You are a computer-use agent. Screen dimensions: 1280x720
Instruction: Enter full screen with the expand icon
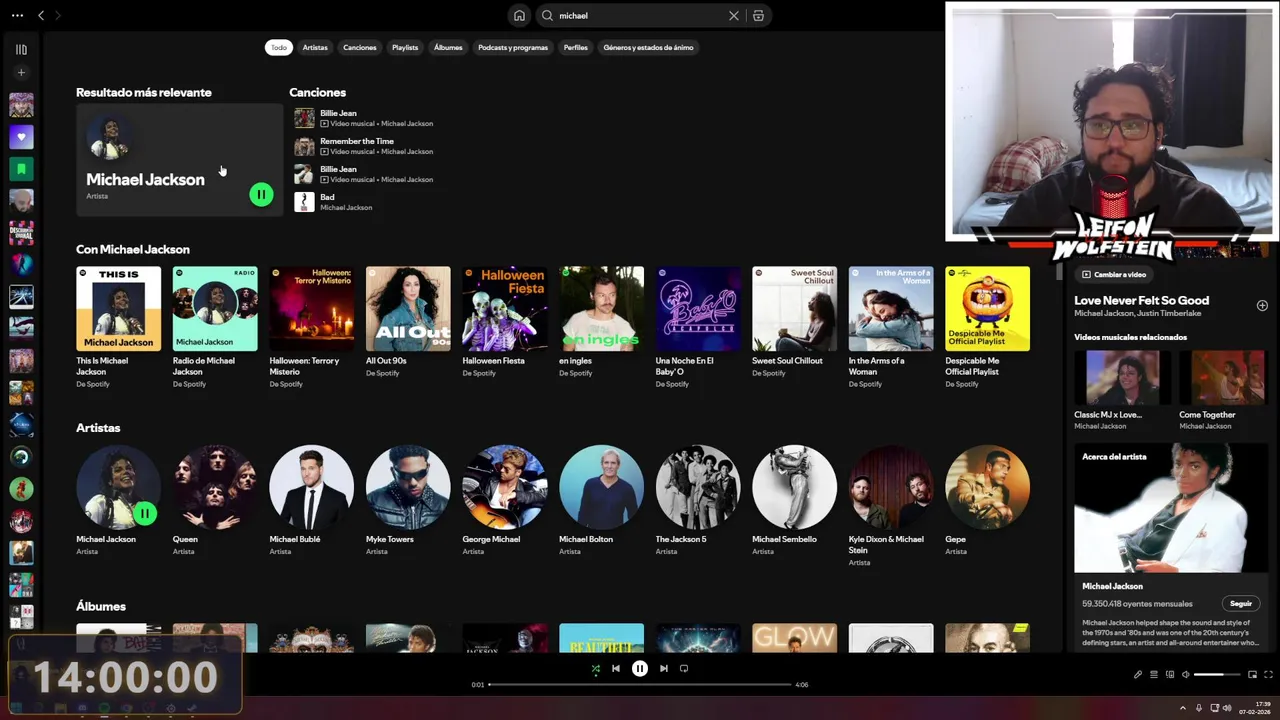click(x=1269, y=675)
